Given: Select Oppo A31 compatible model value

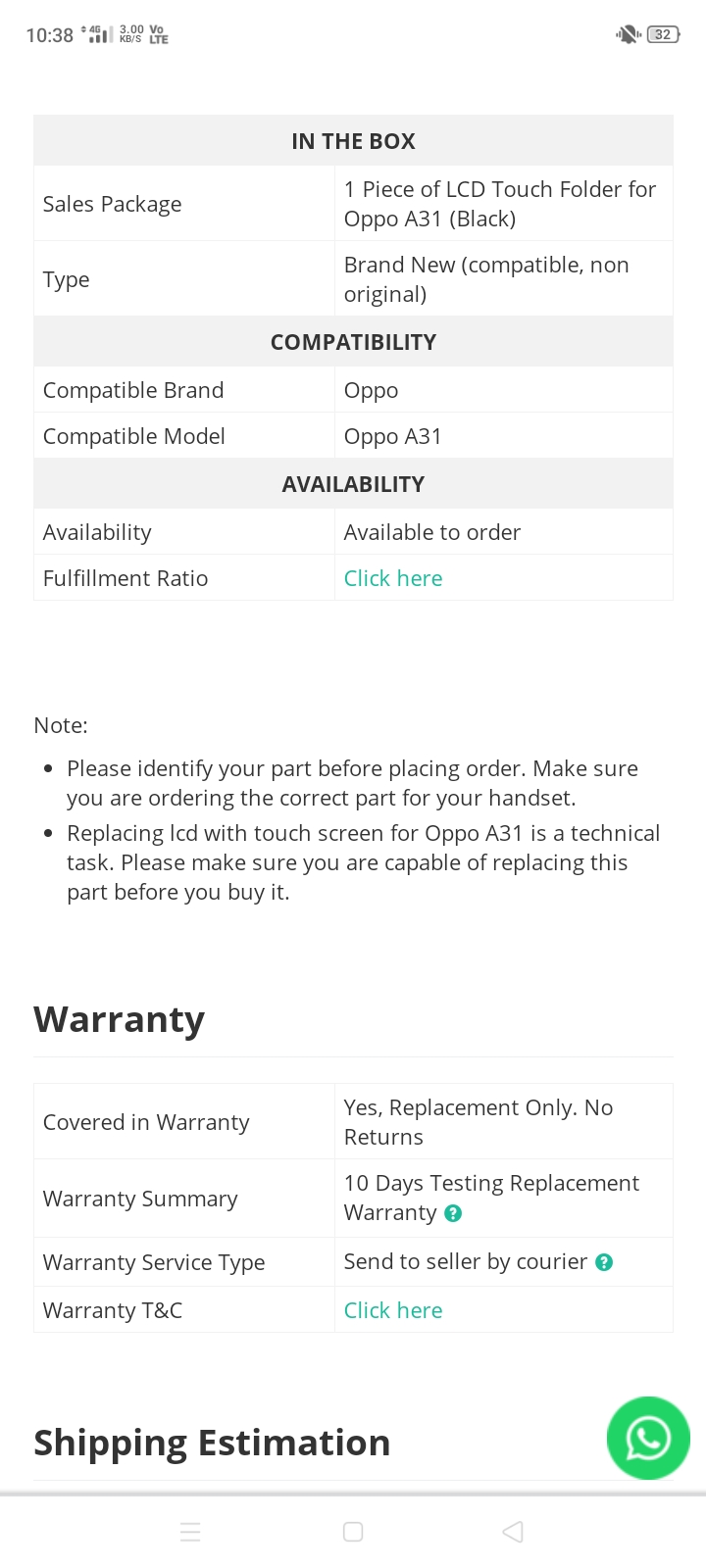Looking at the screenshot, I should (392, 436).
